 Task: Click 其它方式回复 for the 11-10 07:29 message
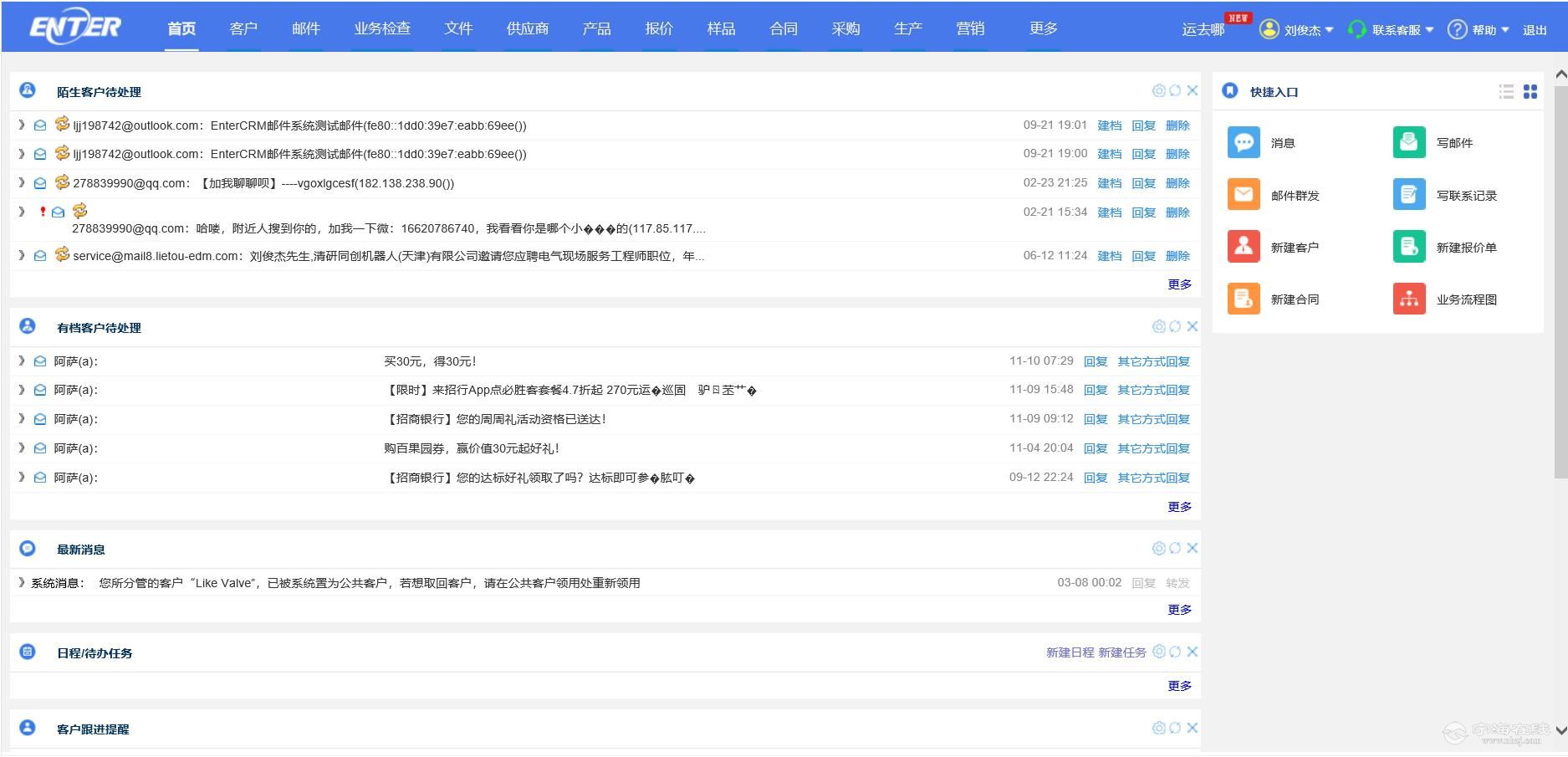pos(1153,361)
